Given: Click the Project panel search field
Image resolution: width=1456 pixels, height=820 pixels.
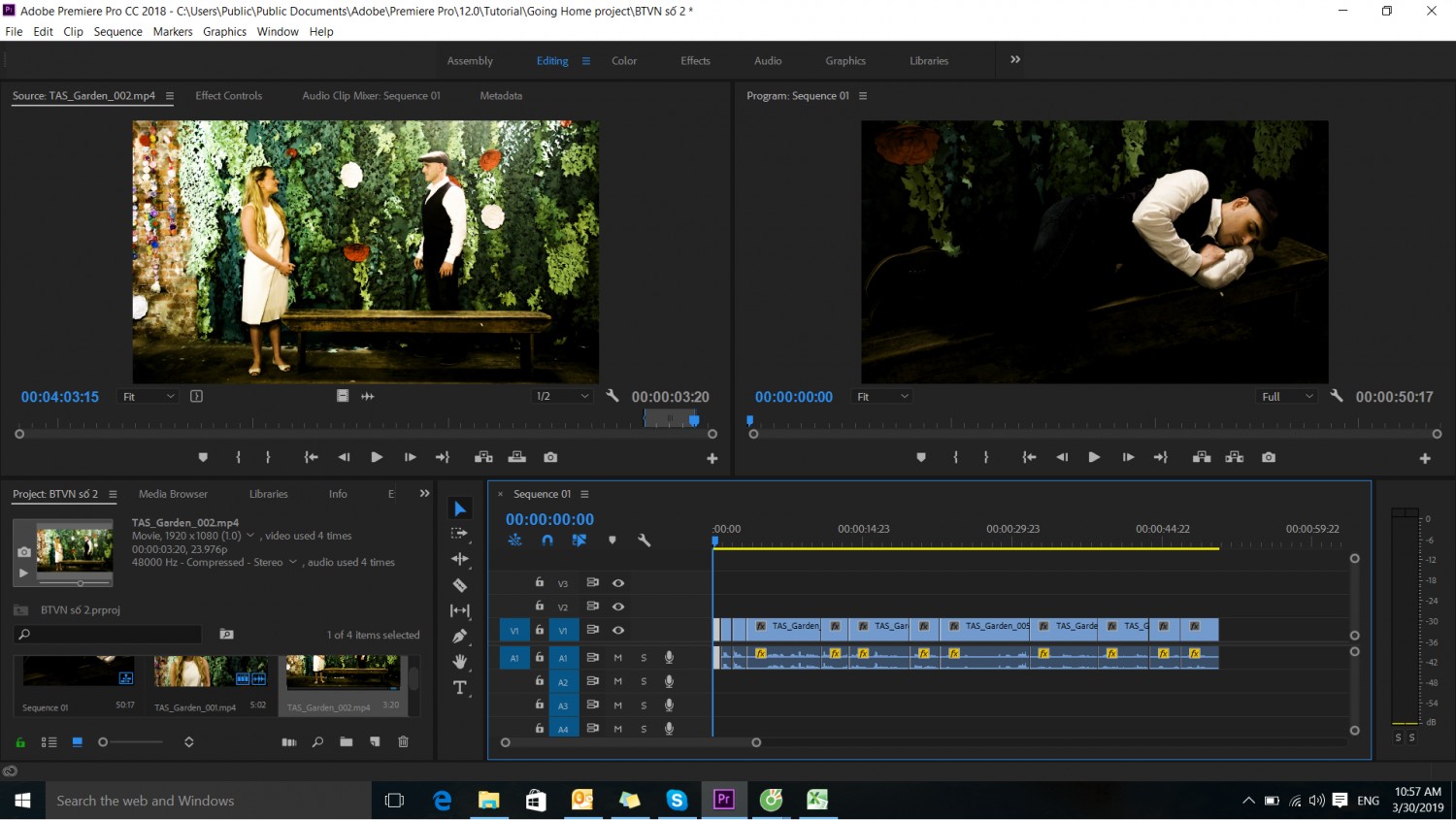Looking at the screenshot, I should pos(108,635).
